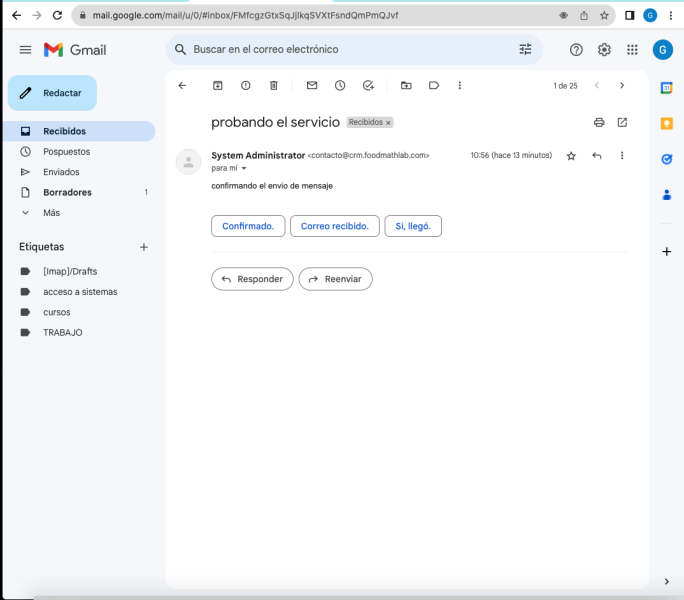This screenshot has width=684, height=600.
Task: Remove Recibidos label from the email
Action: tap(388, 123)
